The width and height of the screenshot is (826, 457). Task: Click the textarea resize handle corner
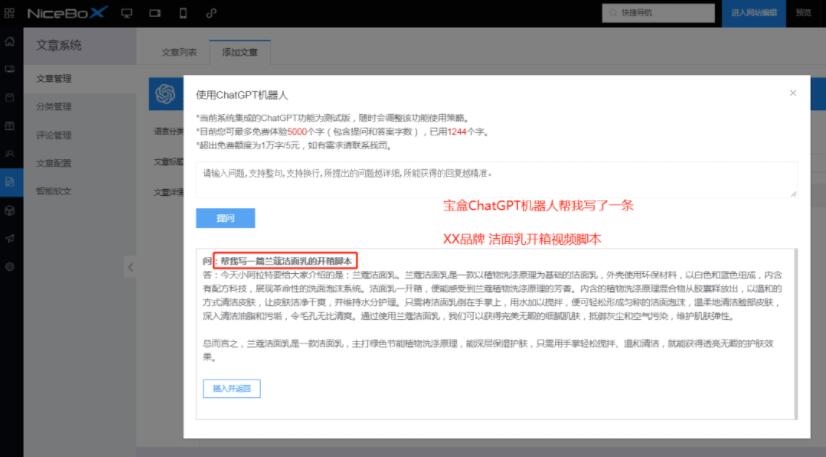point(793,194)
